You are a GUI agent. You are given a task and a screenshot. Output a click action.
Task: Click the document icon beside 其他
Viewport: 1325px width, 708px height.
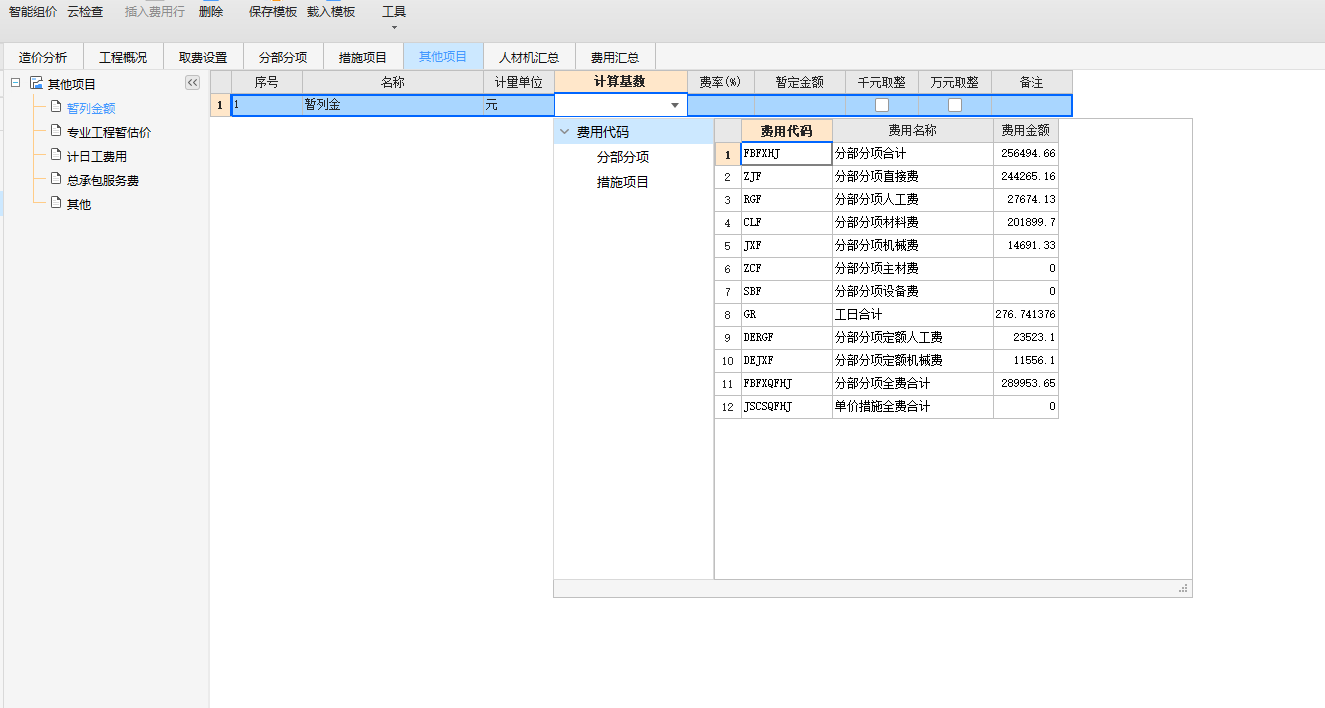coord(56,203)
